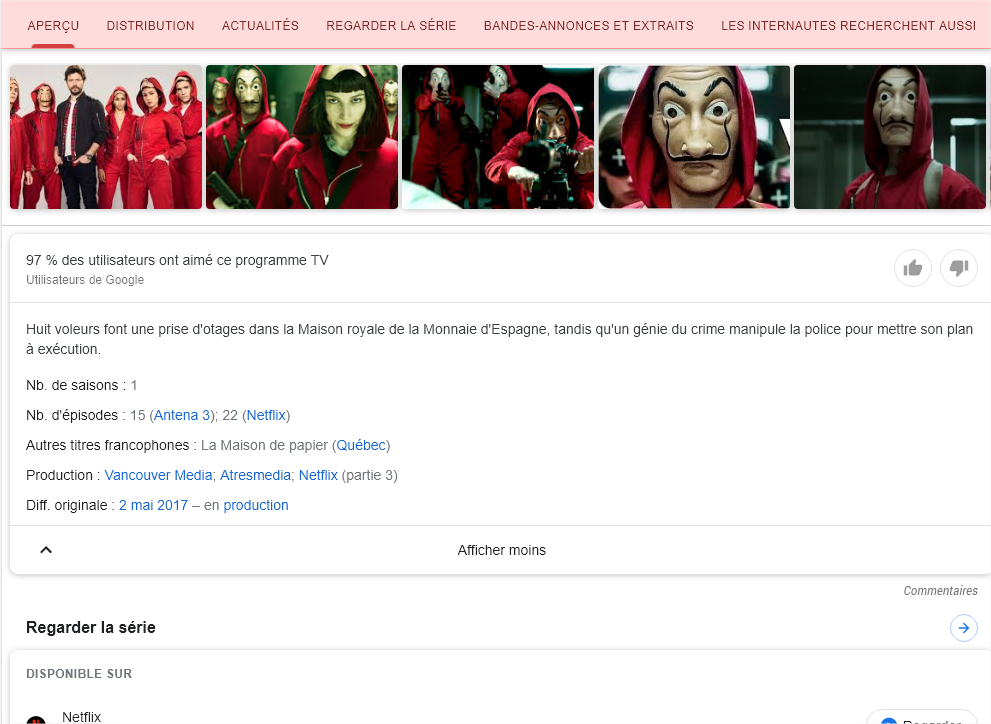Open the Actualités tab

[260, 26]
